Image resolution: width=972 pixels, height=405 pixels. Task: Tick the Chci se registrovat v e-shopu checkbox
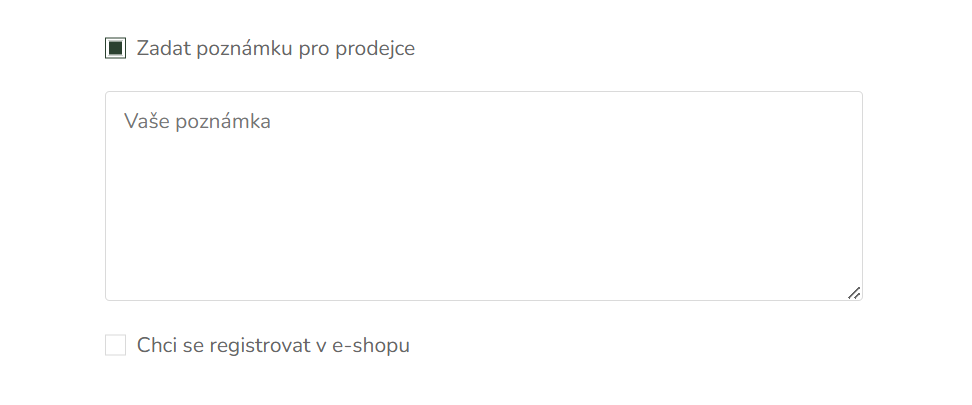tap(115, 345)
